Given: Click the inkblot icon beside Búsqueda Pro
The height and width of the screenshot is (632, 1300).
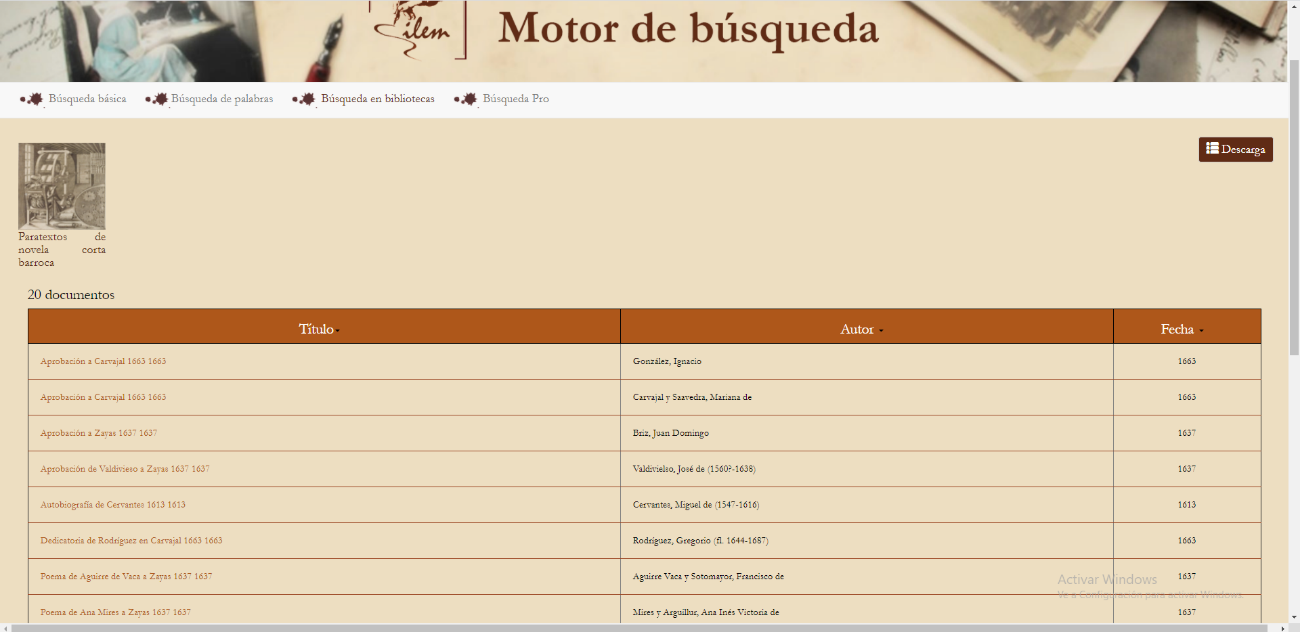Looking at the screenshot, I should (469, 99).
